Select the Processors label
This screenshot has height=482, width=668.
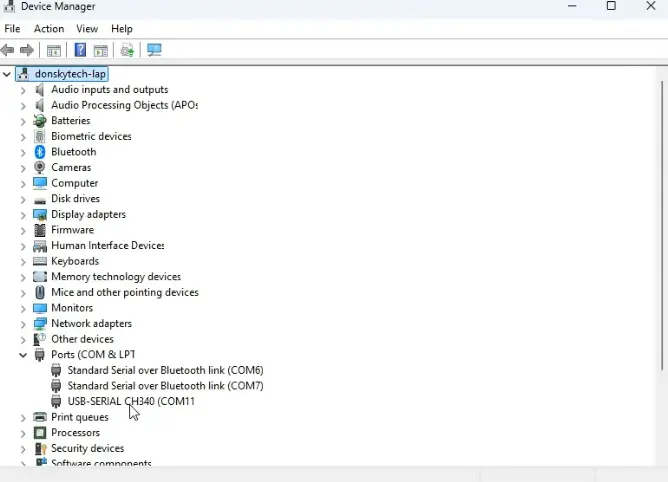(75, 433)
